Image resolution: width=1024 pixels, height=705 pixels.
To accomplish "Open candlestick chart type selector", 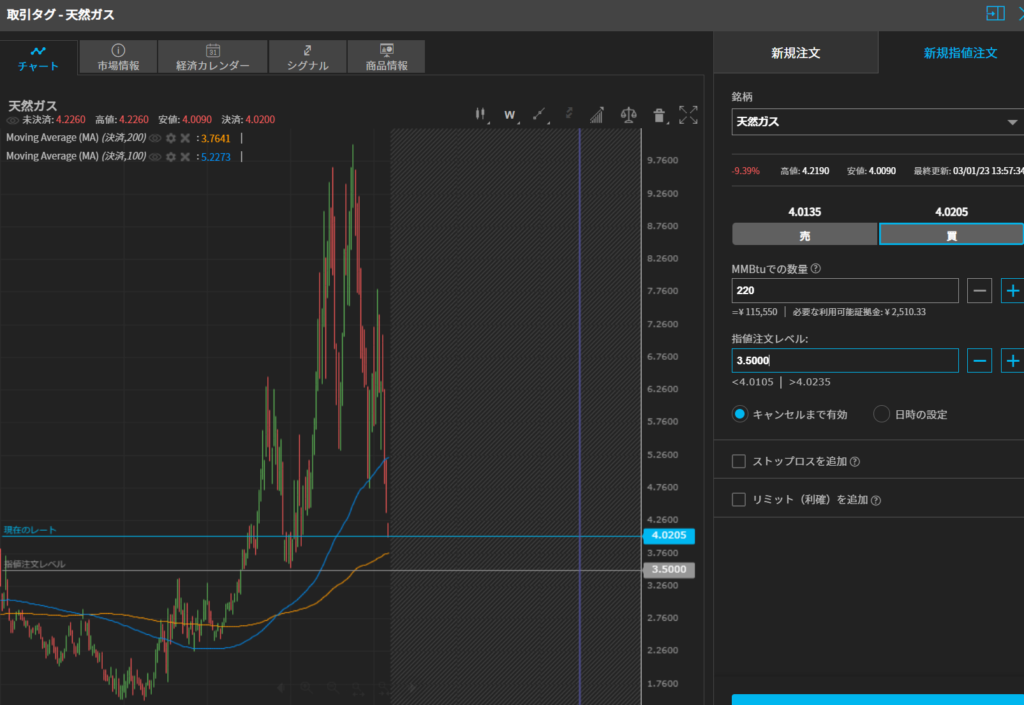I will coord(481,115).
